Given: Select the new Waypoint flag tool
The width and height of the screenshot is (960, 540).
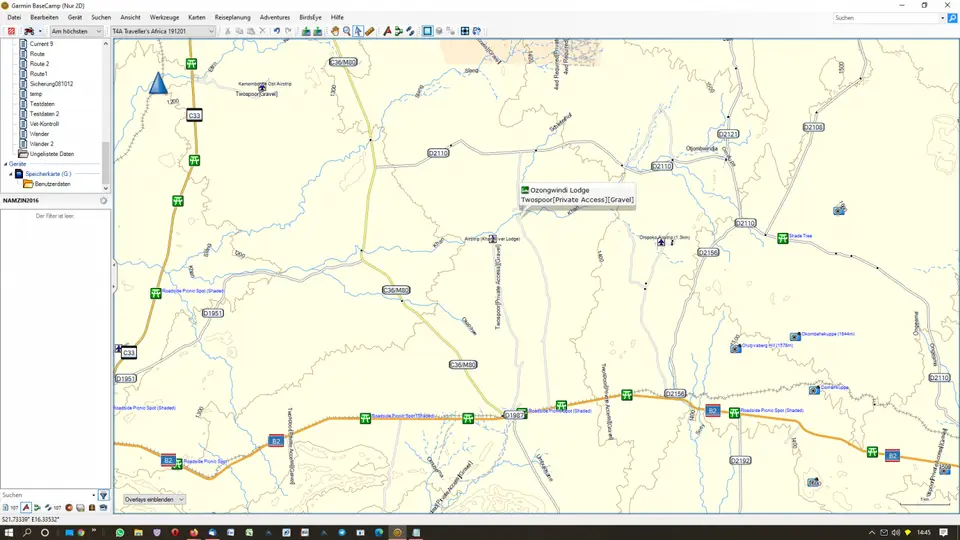Looking at the screenshot, I should tap(387, 31).
